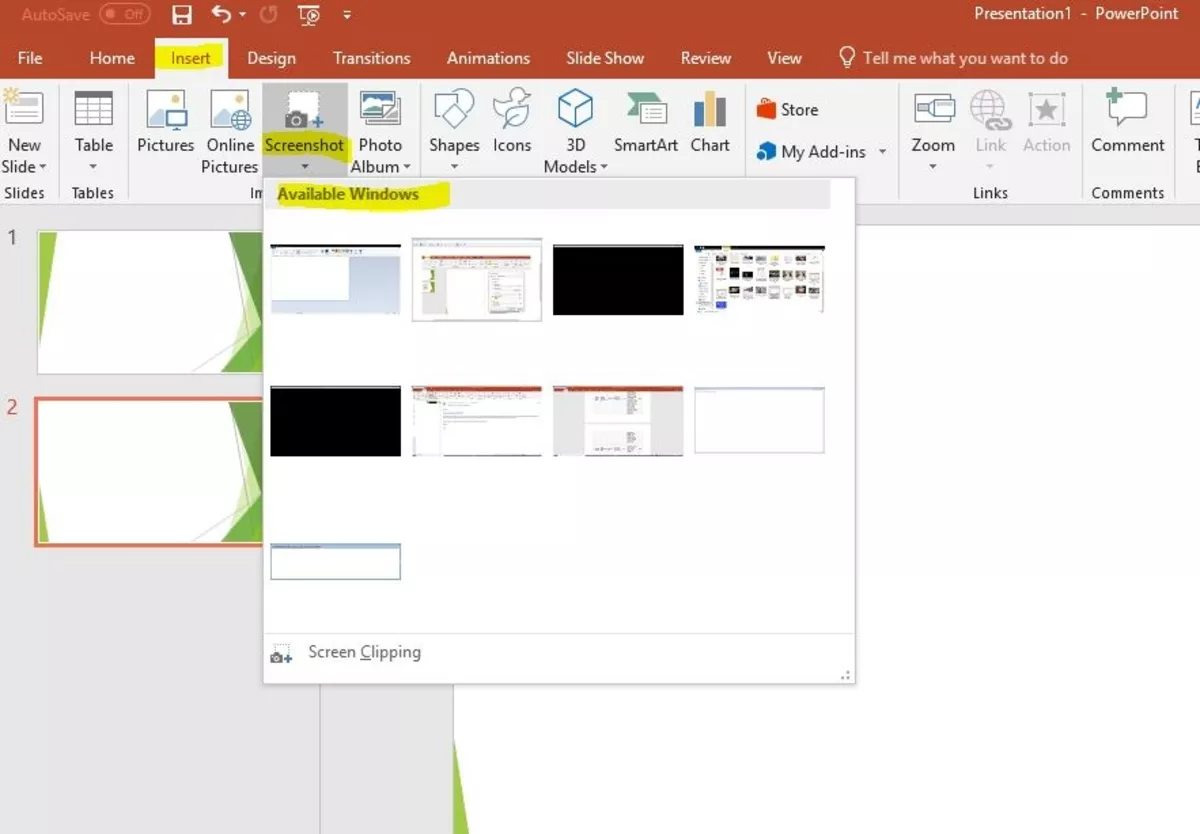Select Screen Clipping
The width and height of the screenshot is (1200, 834).
[362, 652]
